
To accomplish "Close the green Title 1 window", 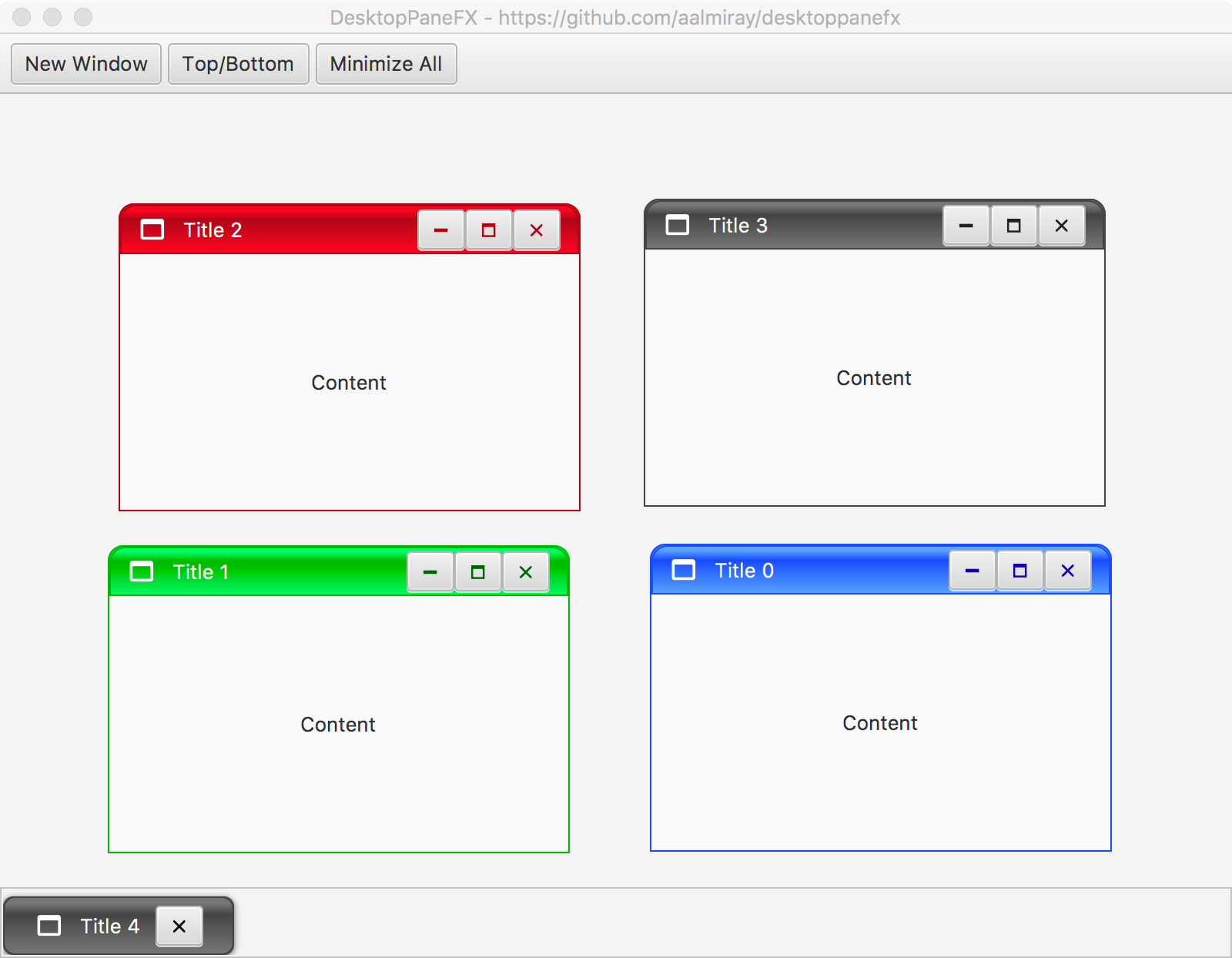I will click(x=526, y=572).
